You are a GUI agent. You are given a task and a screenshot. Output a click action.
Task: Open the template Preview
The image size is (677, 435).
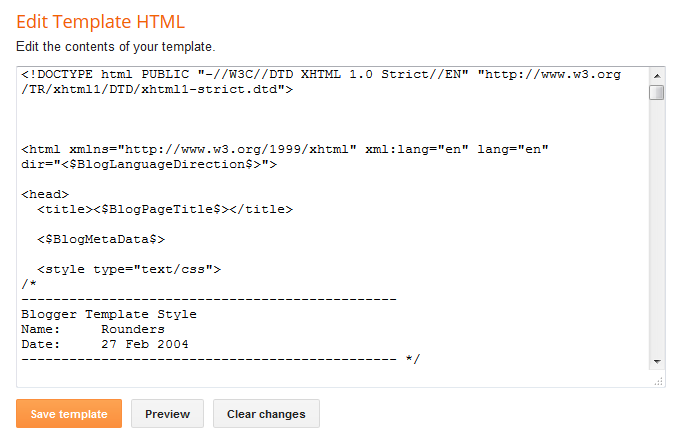pos(168,413)
